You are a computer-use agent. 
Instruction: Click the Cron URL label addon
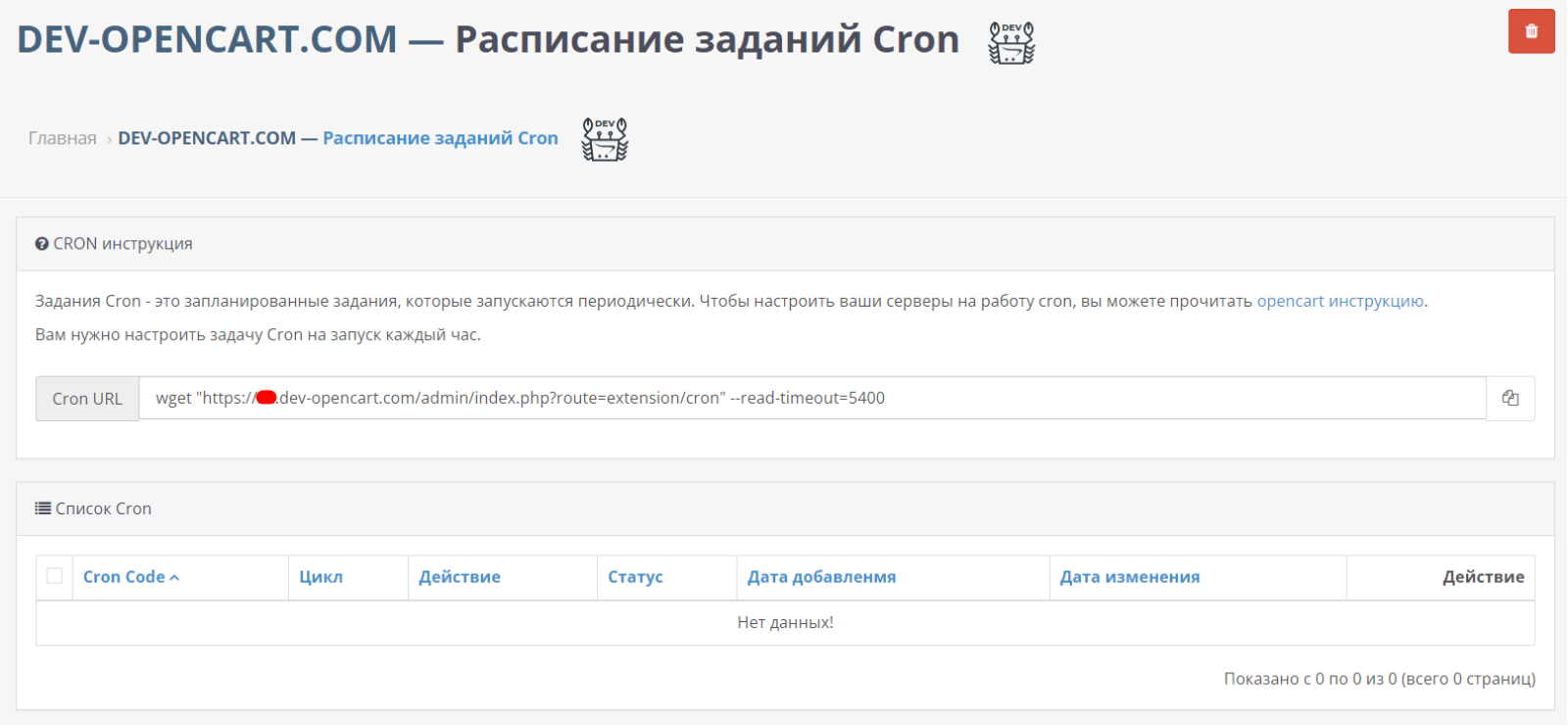tap(87, 399)
